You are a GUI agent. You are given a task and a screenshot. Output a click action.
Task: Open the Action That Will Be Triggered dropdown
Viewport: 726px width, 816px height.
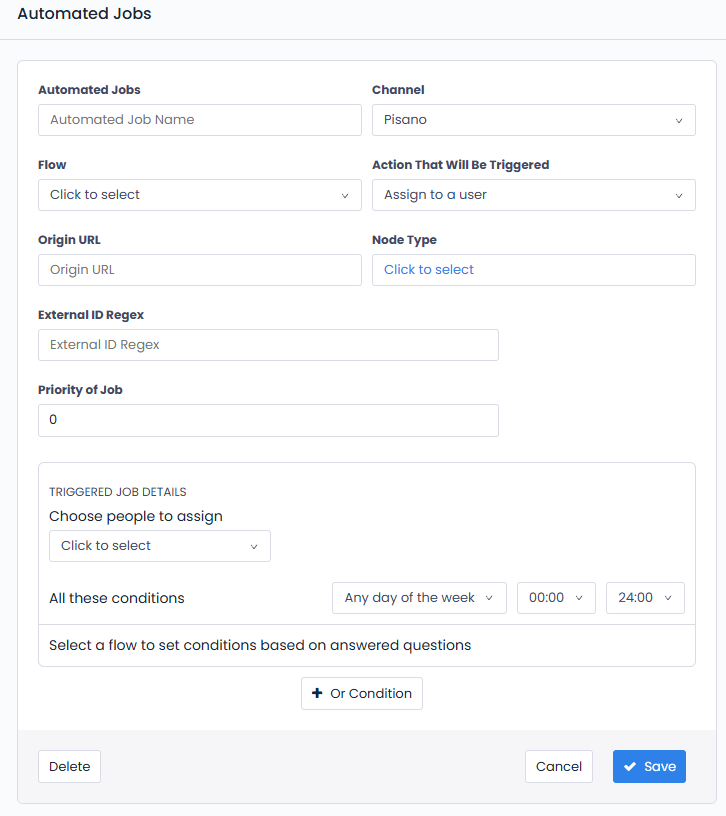point(533,195)
